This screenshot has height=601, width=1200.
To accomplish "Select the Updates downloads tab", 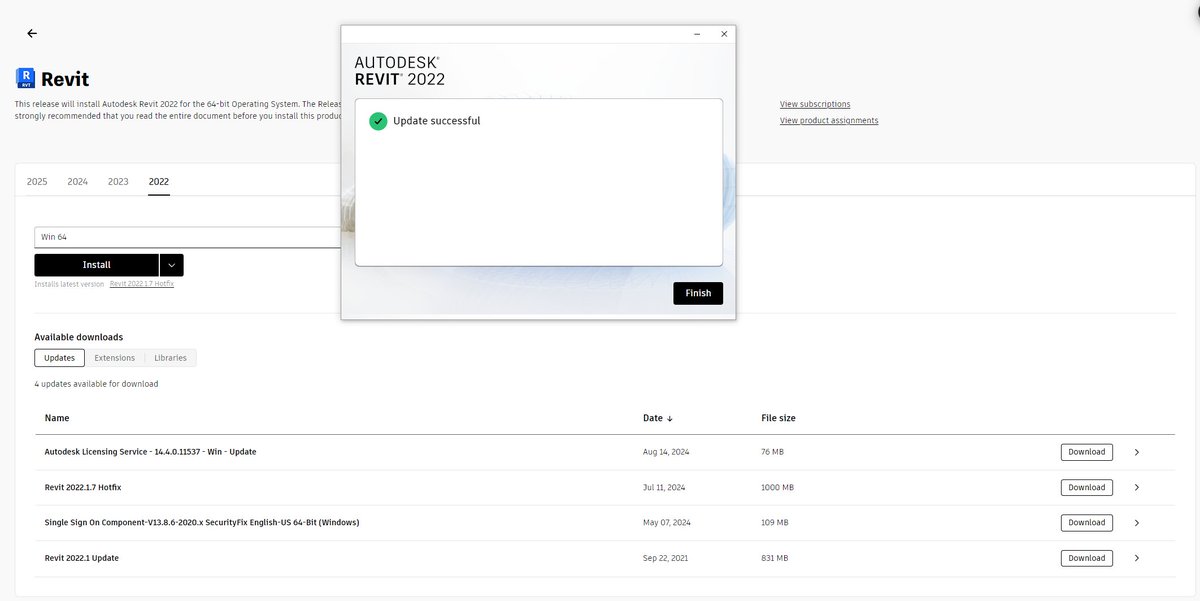I will [x=59, y=358].
